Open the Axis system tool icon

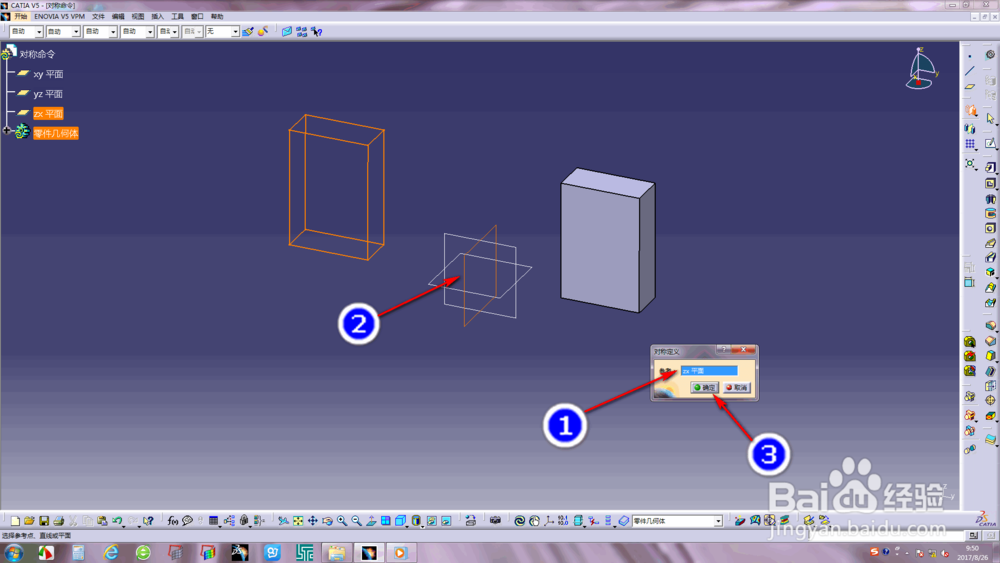[x=548, y=521]
